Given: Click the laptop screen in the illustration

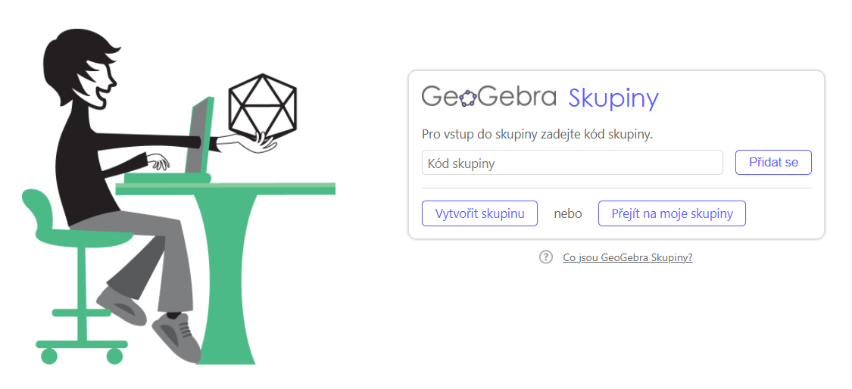Looking at the screenshot, I should coord(198,135).
